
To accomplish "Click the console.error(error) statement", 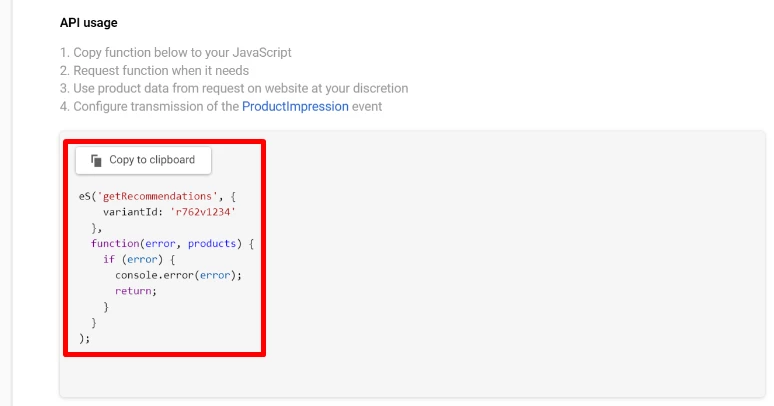I will [x=179, y=275].
